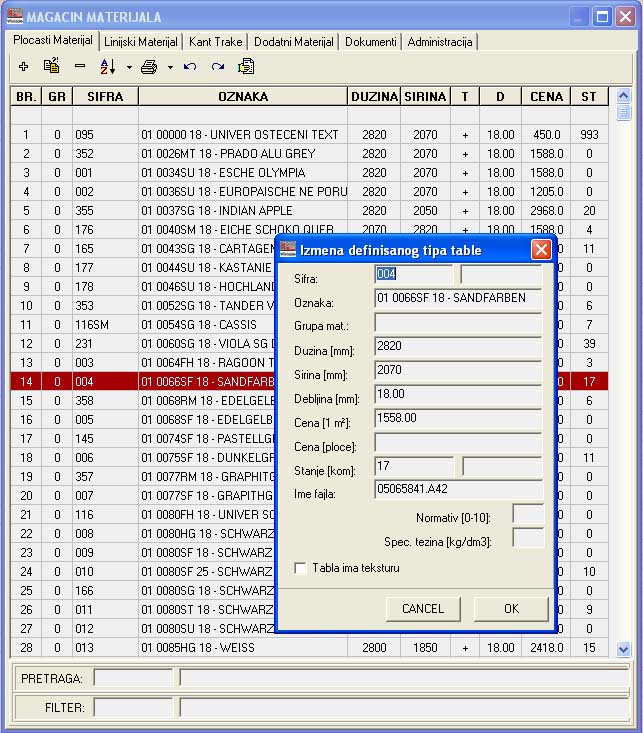Expand the print options dropdown arrow
The height and width of the screenshot is (733, 643).
[170, 68]
